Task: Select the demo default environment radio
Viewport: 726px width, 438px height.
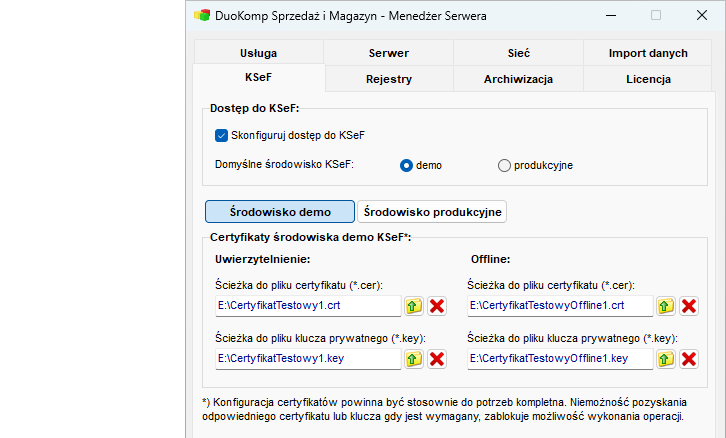Action: pyautogui.click(x=407, y=165)
